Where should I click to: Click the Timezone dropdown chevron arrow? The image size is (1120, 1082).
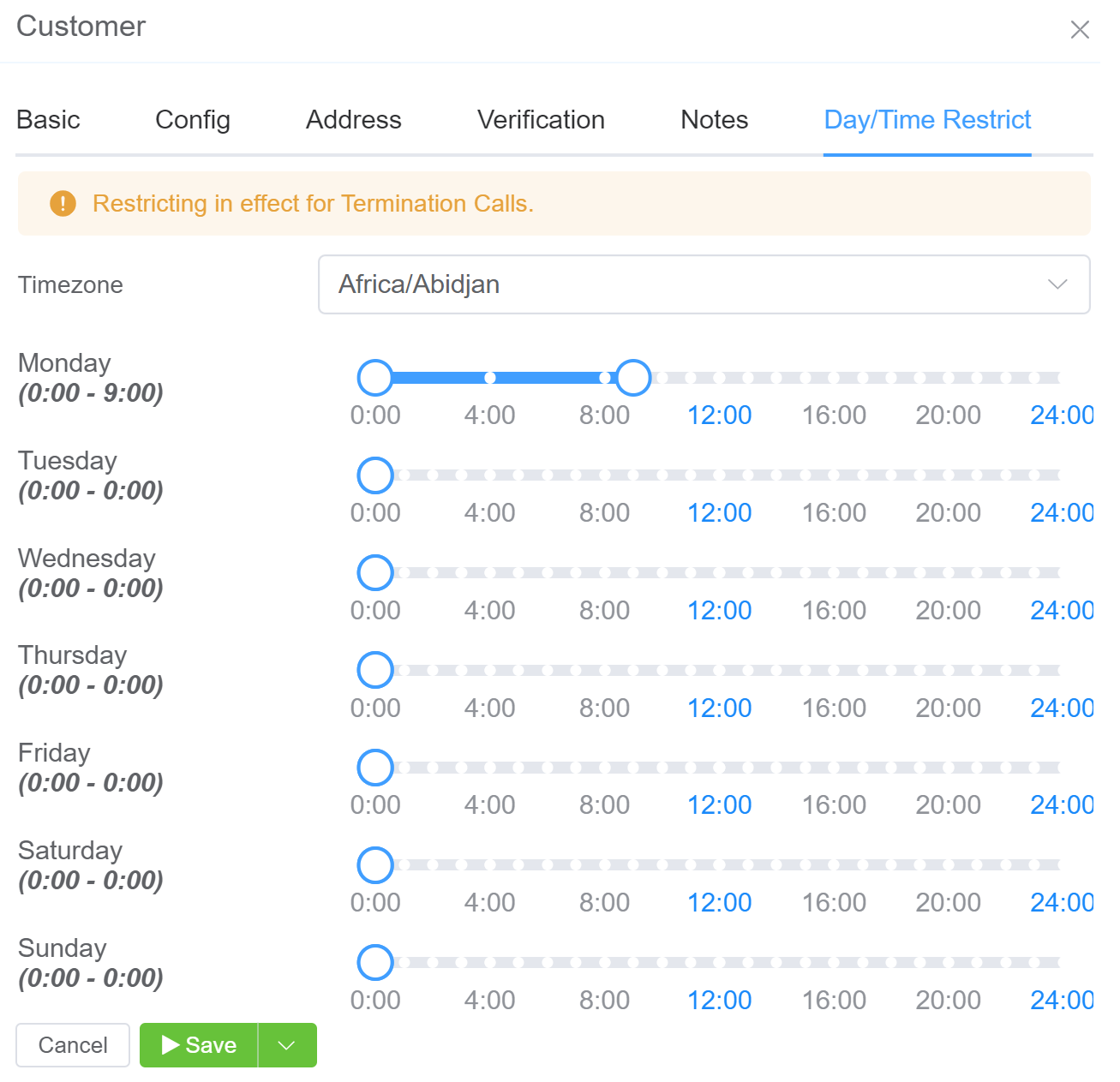pyautogui.click(x=1057, y=284)
